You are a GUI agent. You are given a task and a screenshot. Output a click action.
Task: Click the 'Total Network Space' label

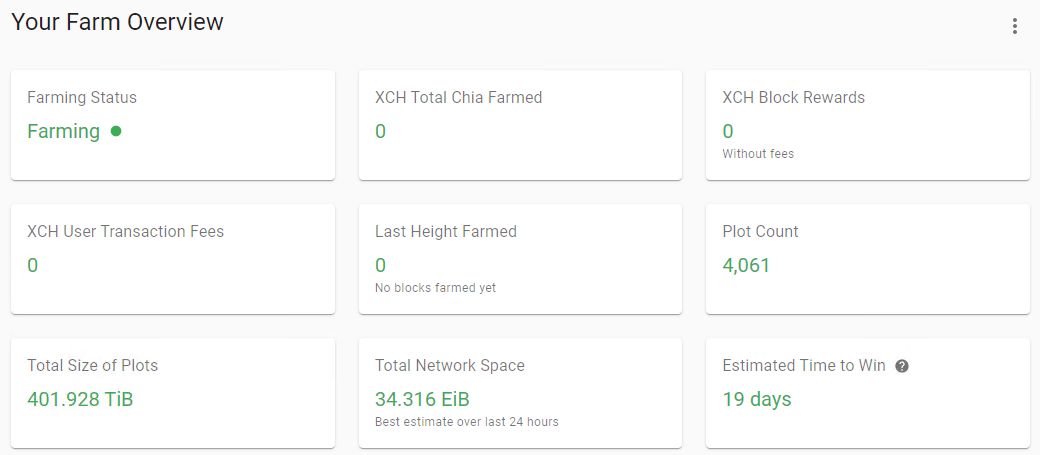(x=449, y=366)
